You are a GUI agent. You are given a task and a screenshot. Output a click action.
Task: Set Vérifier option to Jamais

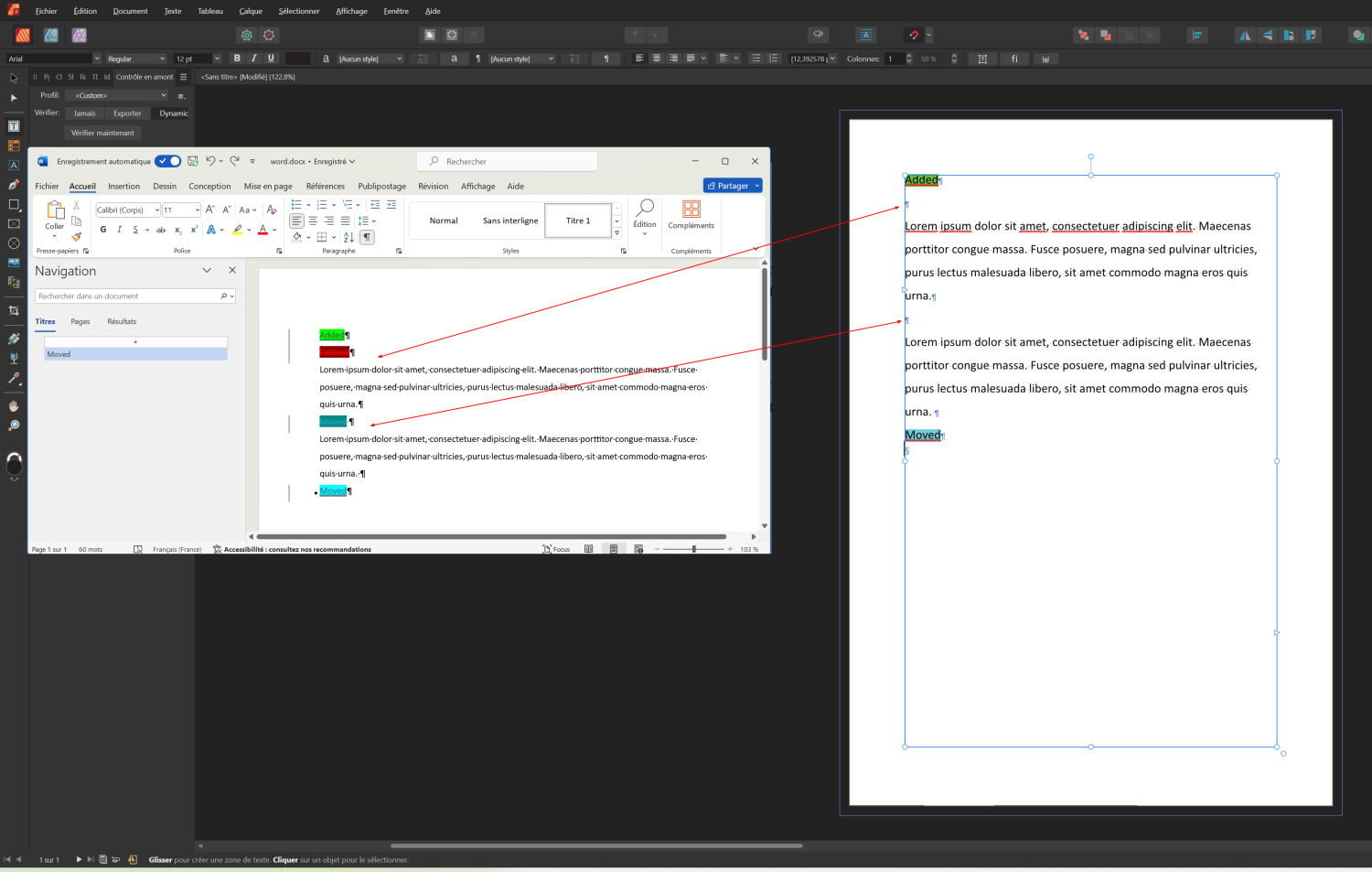(x=84, y=113)
